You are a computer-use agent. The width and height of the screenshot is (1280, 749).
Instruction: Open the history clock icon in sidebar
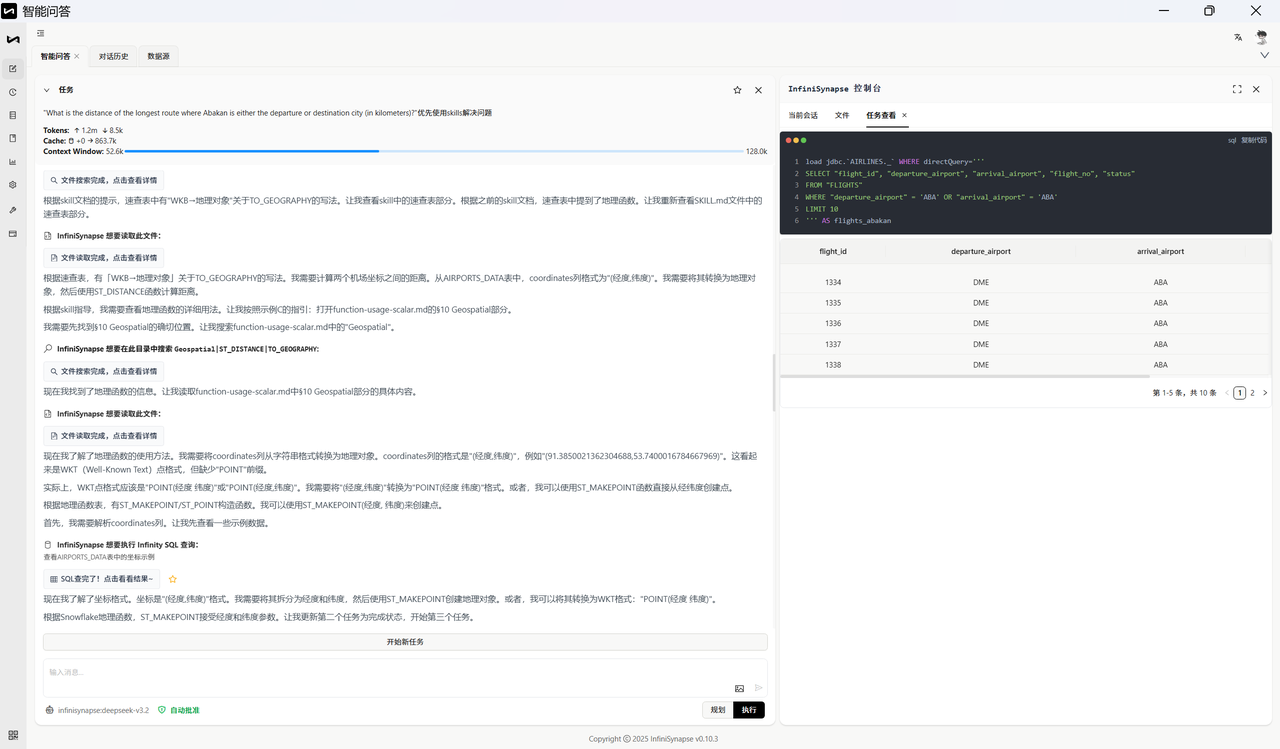12,92
